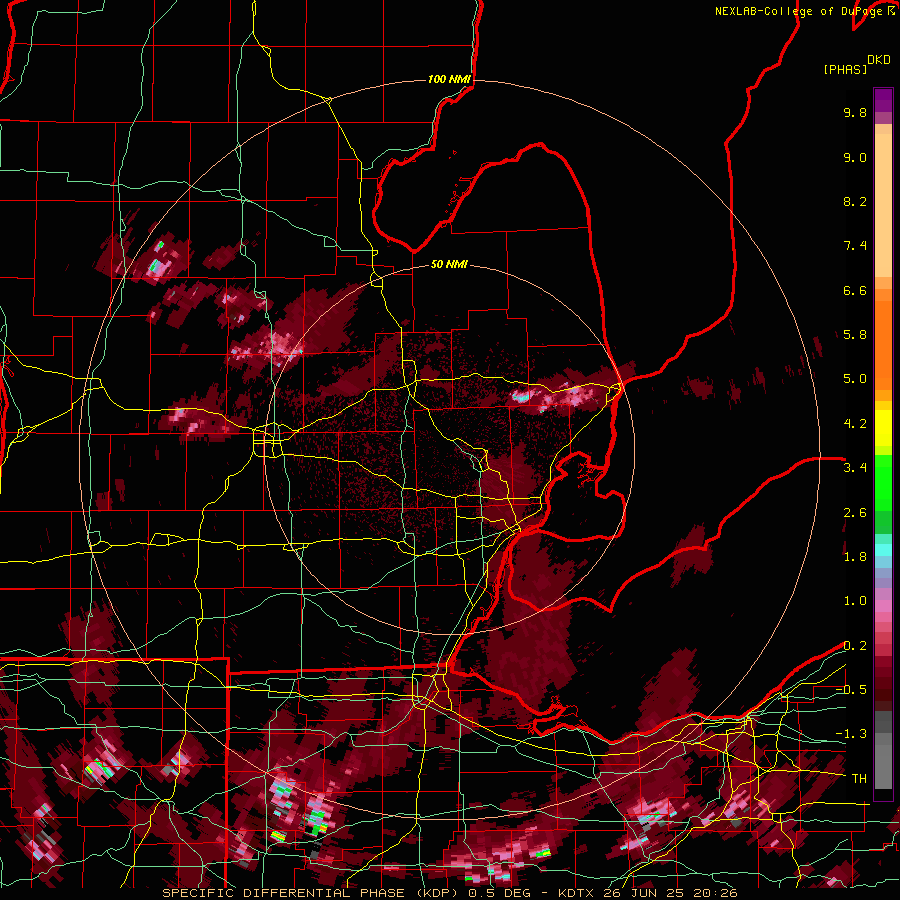Click the 1.0 scale value
The height and width of the screenshot is (900, 900).
[855, 601]
